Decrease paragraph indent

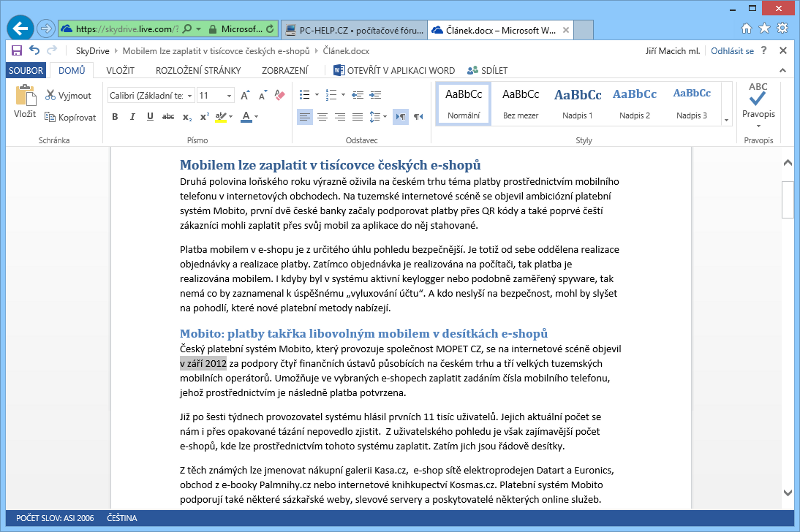click(356, 95)
